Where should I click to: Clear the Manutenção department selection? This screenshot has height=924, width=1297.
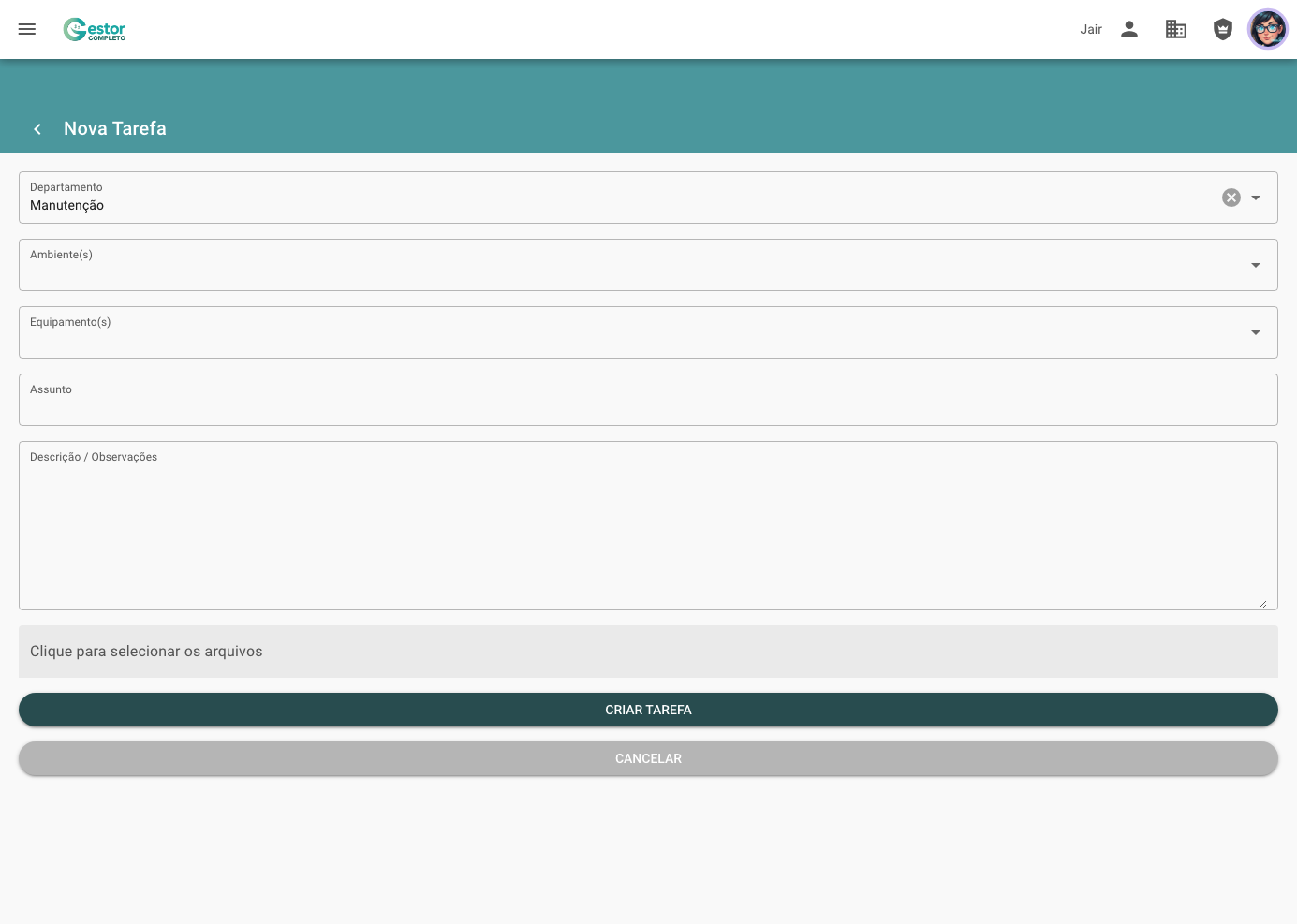(1231, 198)
